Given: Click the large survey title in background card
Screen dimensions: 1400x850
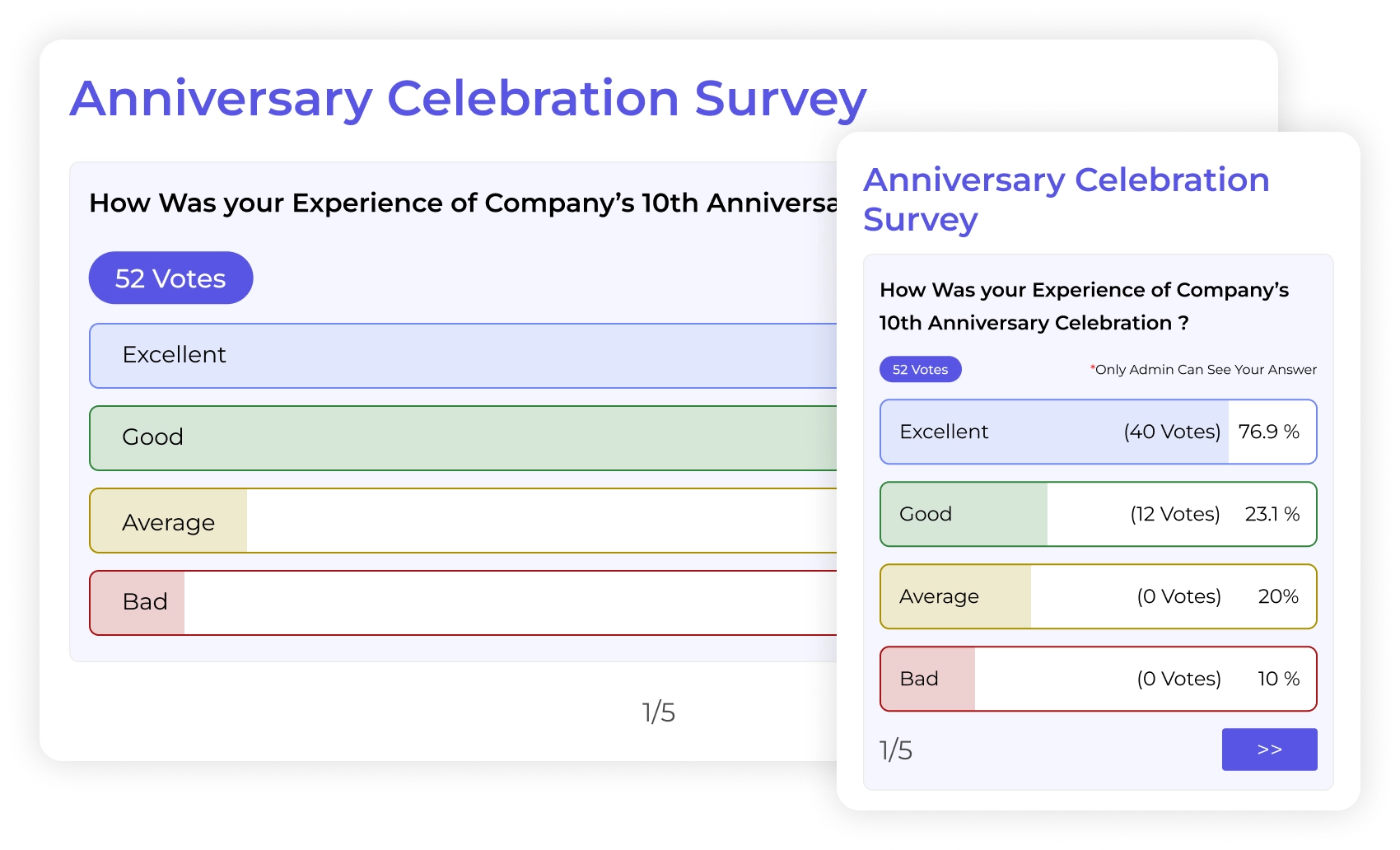Looking at the screenshot, I should click(x=468, y=99).
